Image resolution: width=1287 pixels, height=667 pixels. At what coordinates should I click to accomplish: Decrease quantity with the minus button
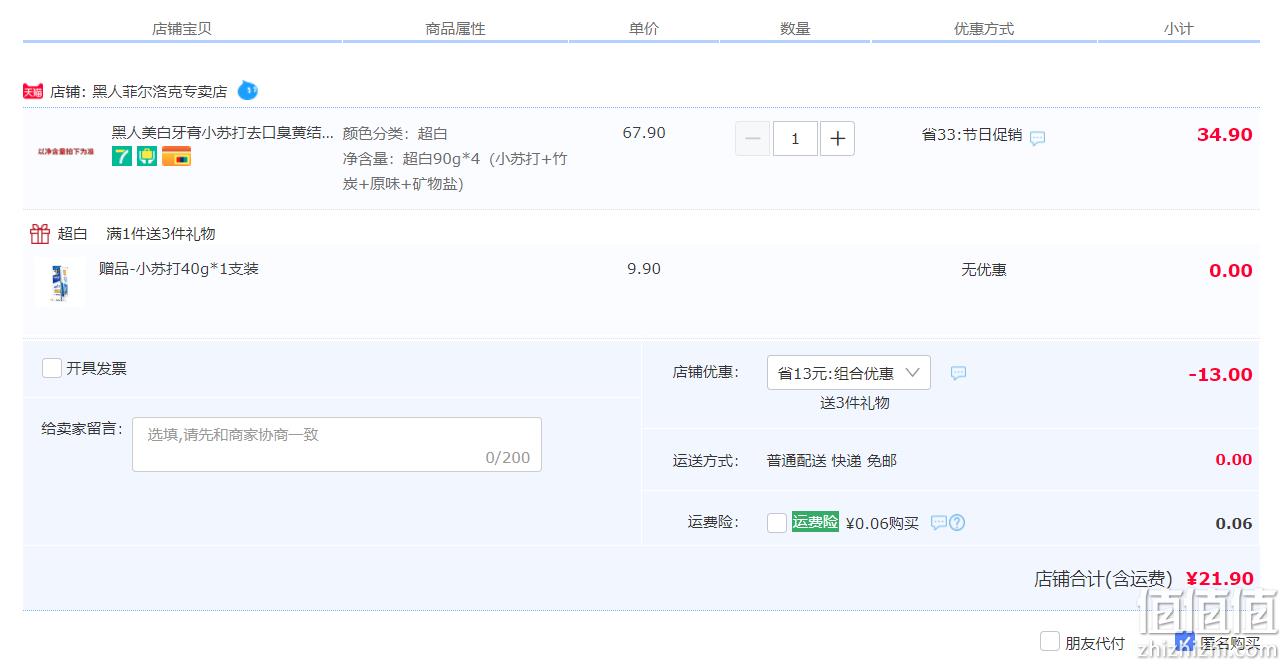(x=753, y=139)
